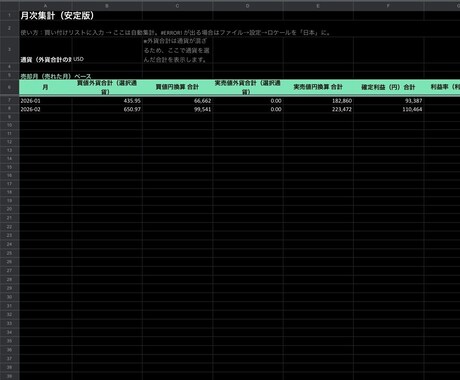Image resolution: width=460 pixels, height=380 pixels.
Task: Select row 6 via its row number
Action: click(x=9, y=87)
